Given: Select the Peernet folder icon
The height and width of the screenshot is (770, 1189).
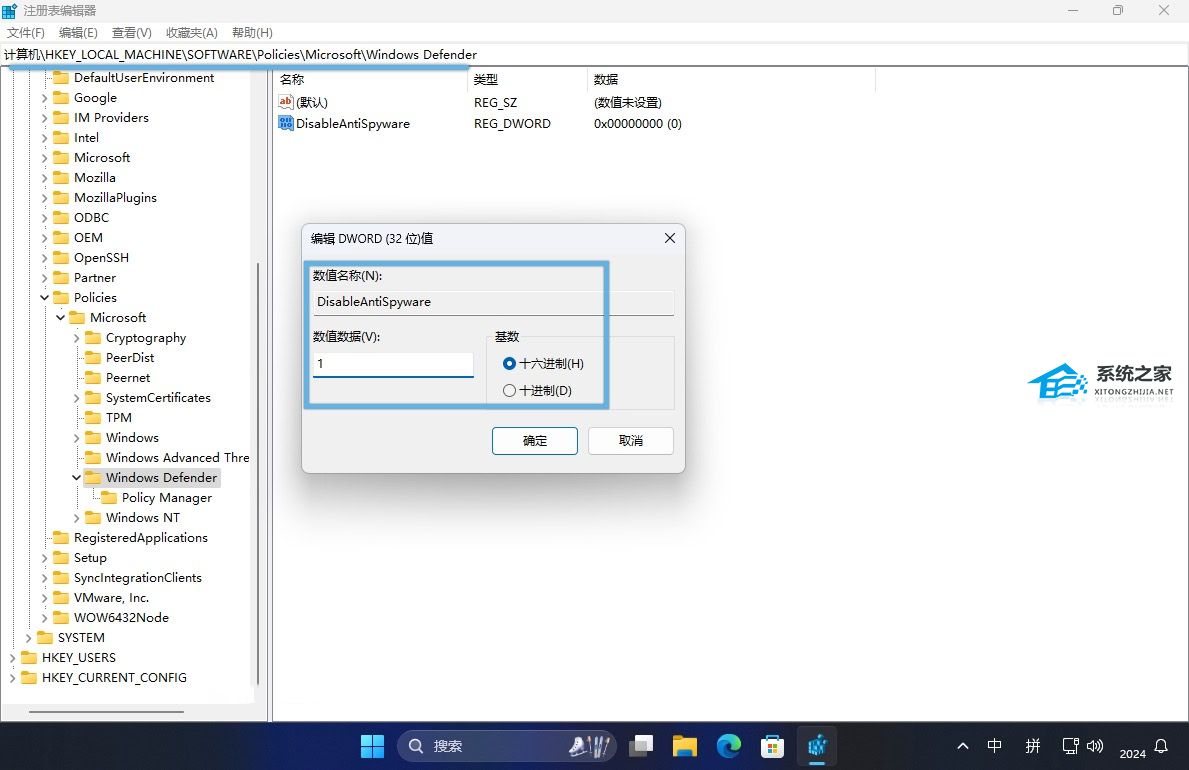Looking at the screenshot, I should (x=93, y=378).
